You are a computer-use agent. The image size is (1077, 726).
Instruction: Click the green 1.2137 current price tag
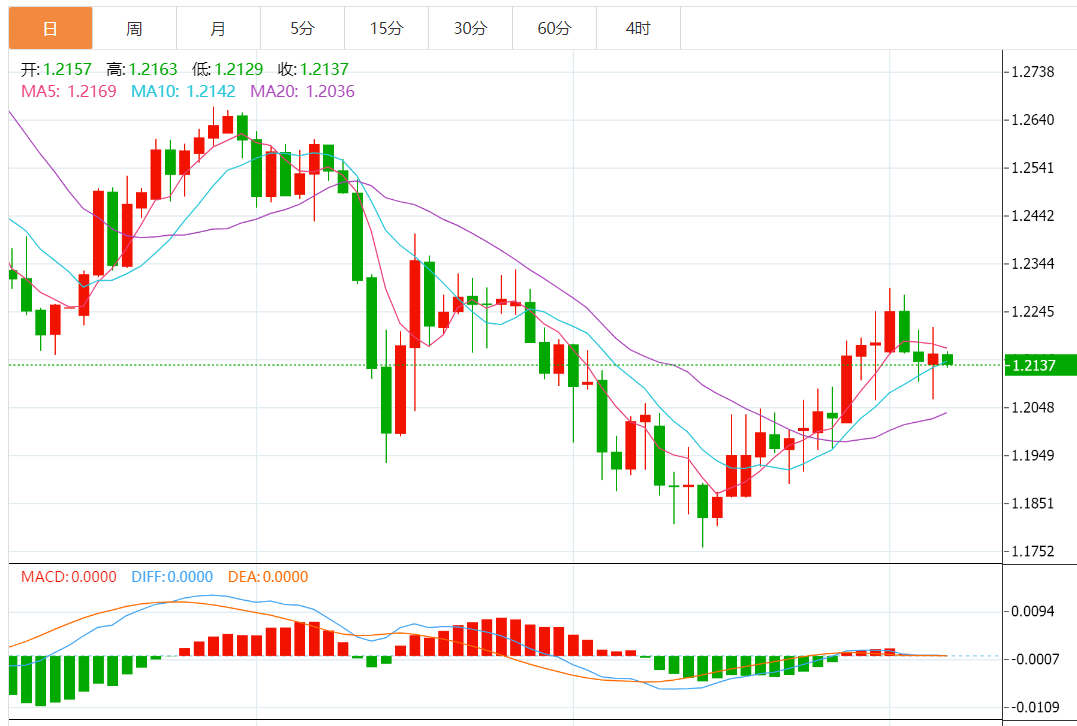[x=1040, y=365]
